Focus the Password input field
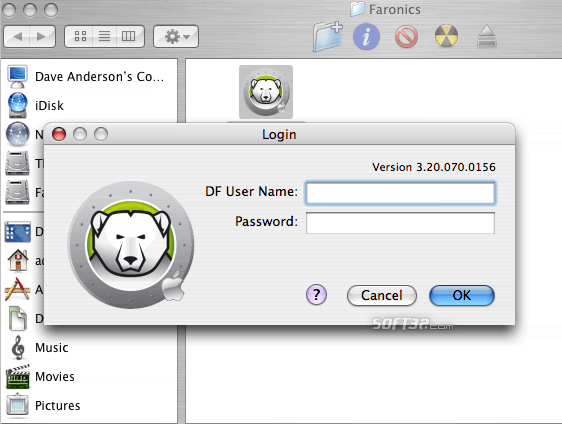Screen dimensions: 562x424 tap(400, 223)
